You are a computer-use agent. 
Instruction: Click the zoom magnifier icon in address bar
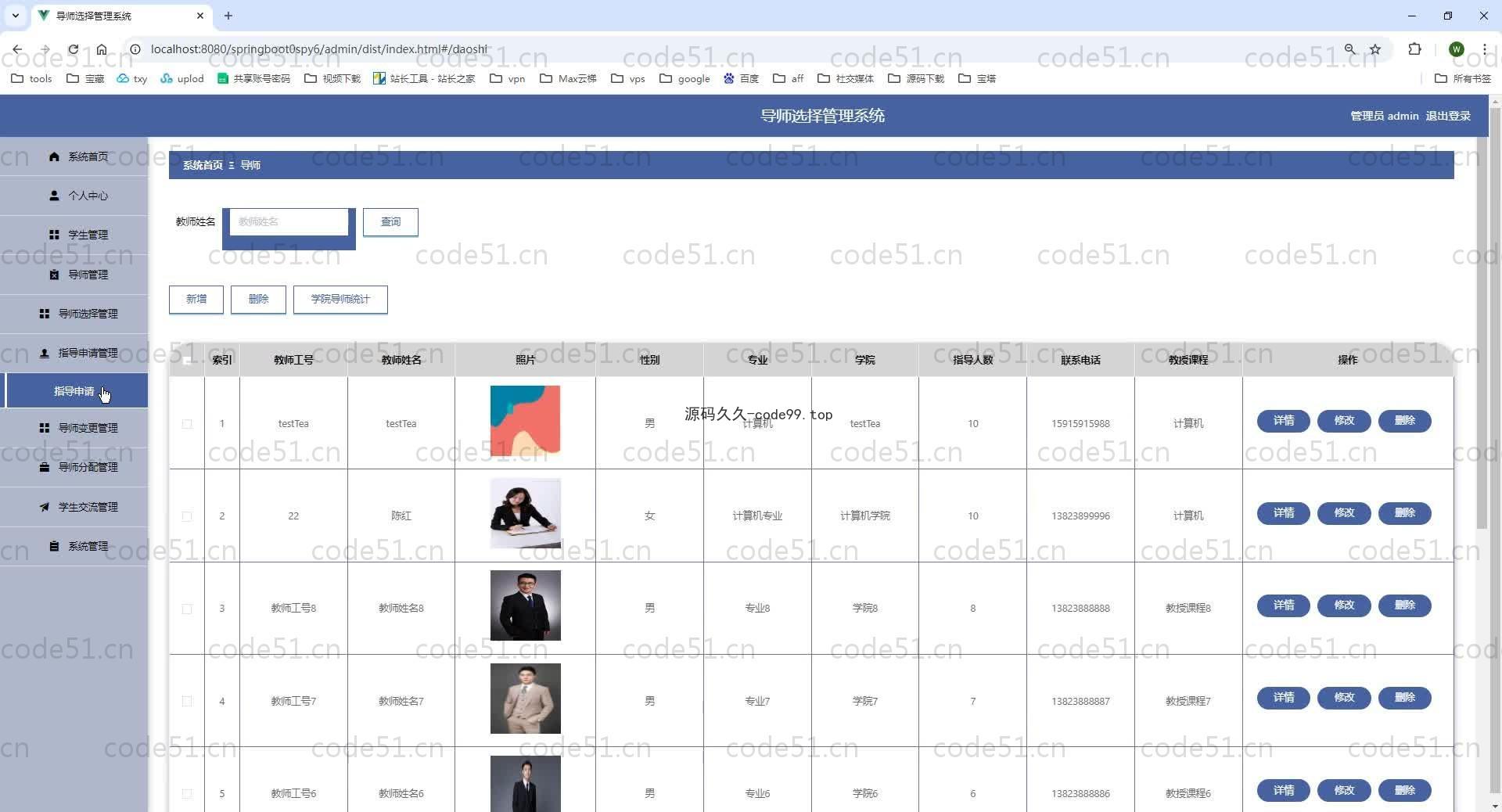tap(1350, 49)
